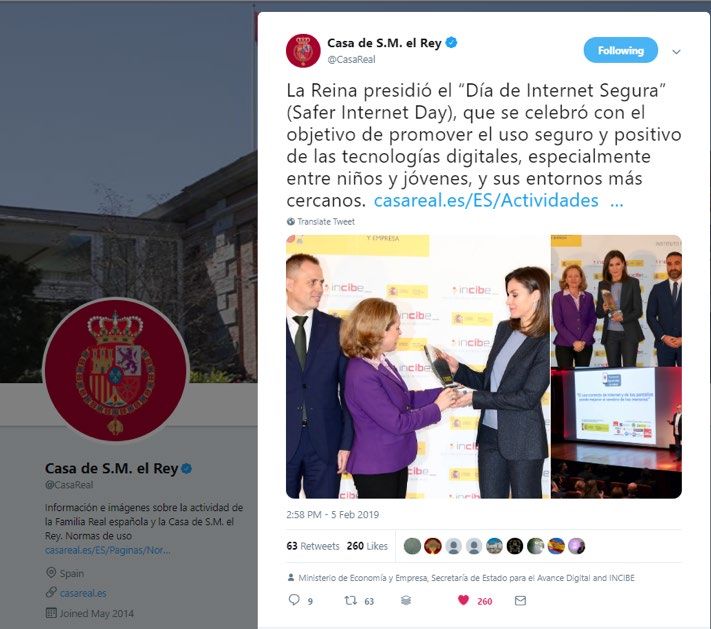Click the envelope direct message icon
Viewport: 711px width, 629px height.
521,600
